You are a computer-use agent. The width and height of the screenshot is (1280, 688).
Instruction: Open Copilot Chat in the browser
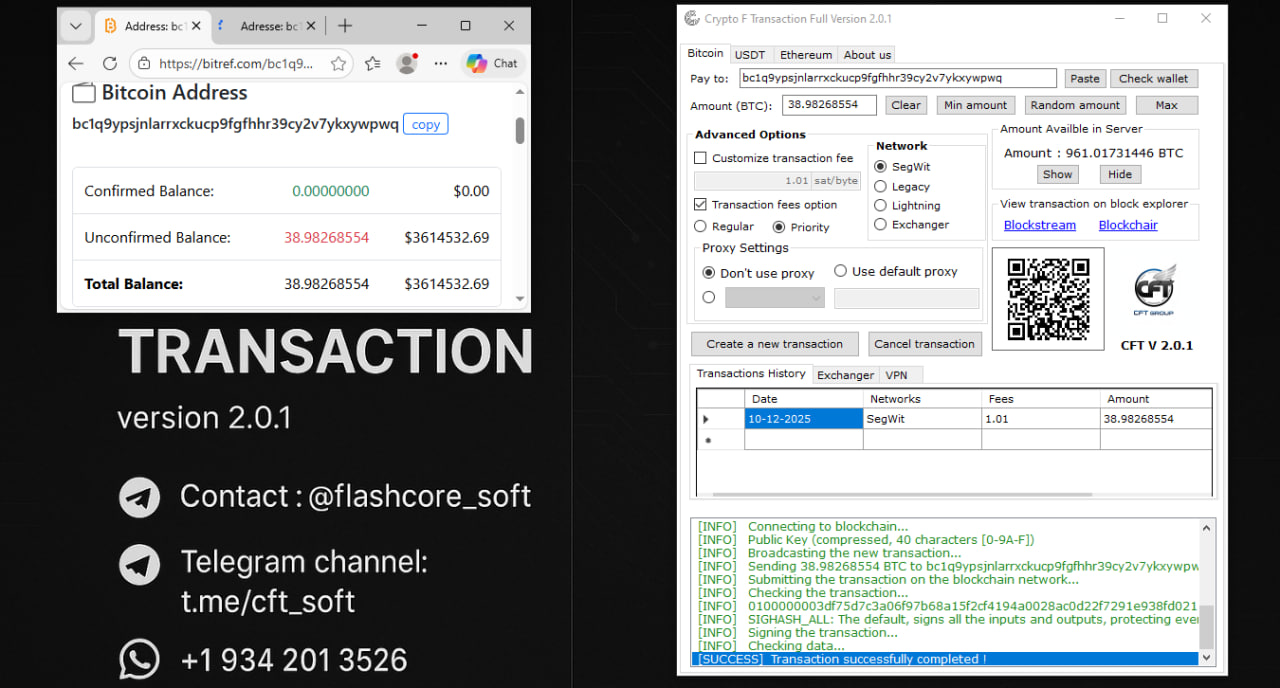coord(491,63)
